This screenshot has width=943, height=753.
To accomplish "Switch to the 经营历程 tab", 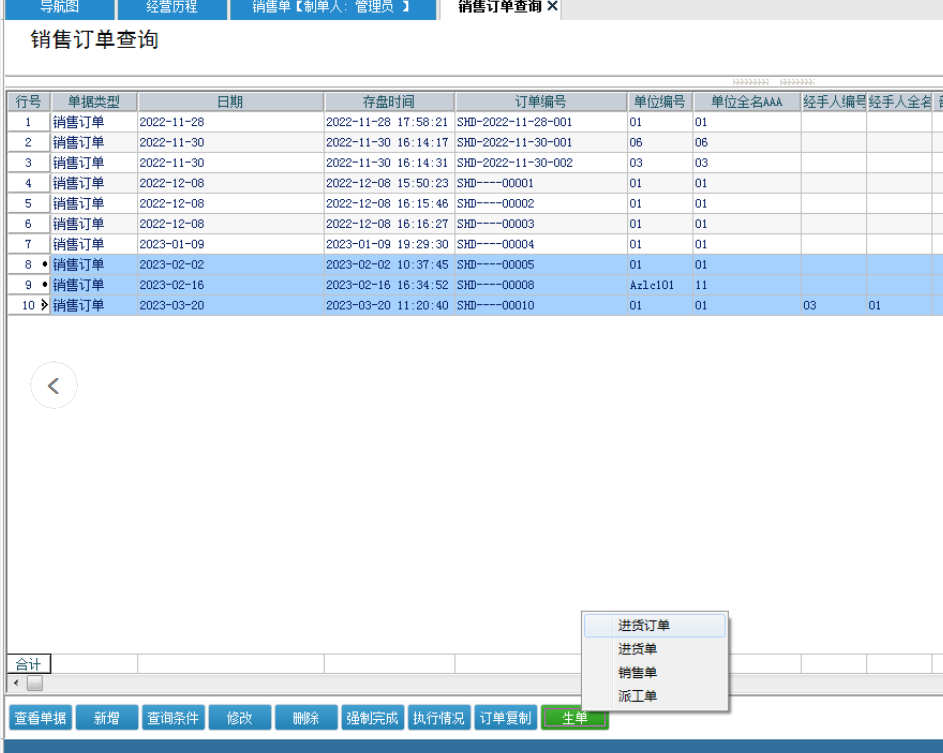I will [x=172, y=8].
